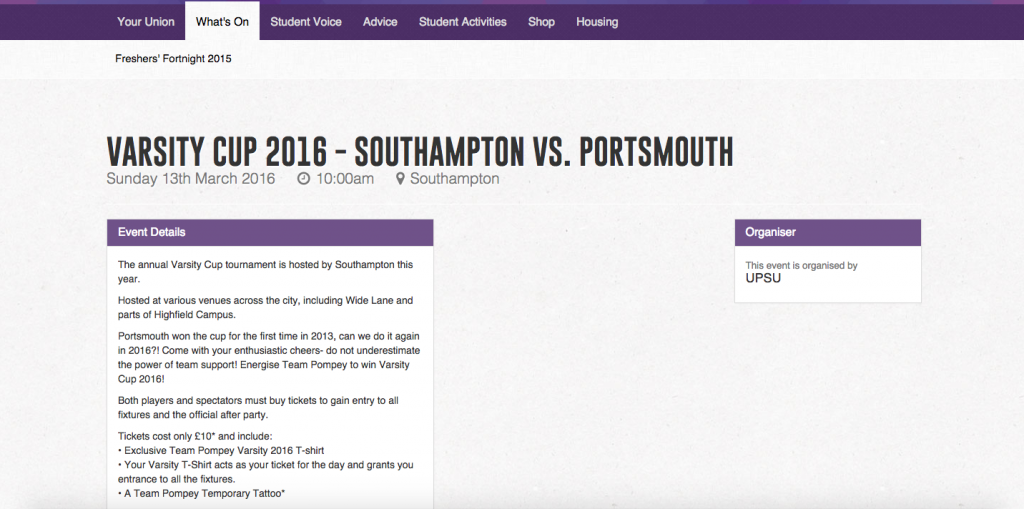The height and width of the screenshot is (509, 1024).
Task: Click the 10:00am event time text
Action: (345, 179)
